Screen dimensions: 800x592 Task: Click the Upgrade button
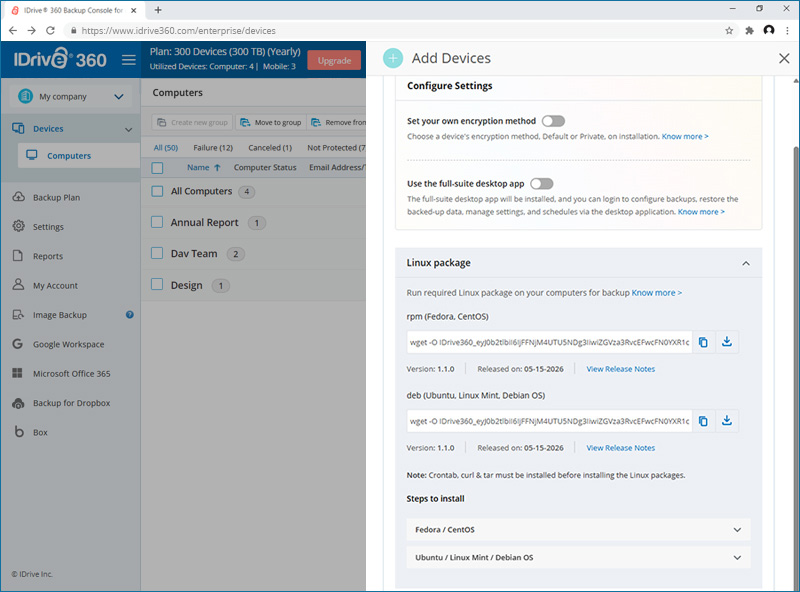pyautogui.click(x=334, y=60)
